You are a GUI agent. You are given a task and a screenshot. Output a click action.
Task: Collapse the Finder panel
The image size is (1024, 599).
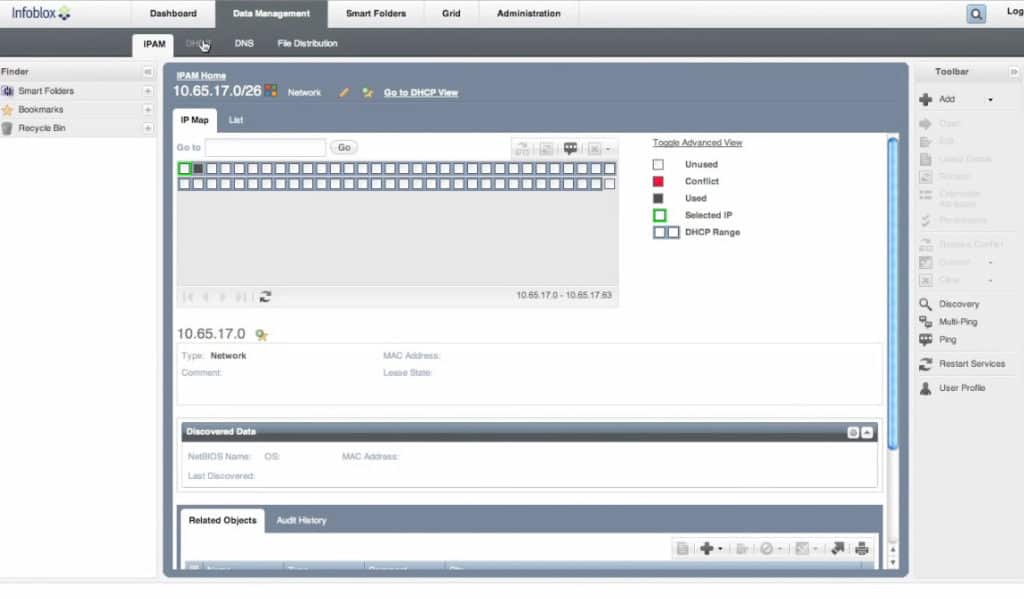148,72
